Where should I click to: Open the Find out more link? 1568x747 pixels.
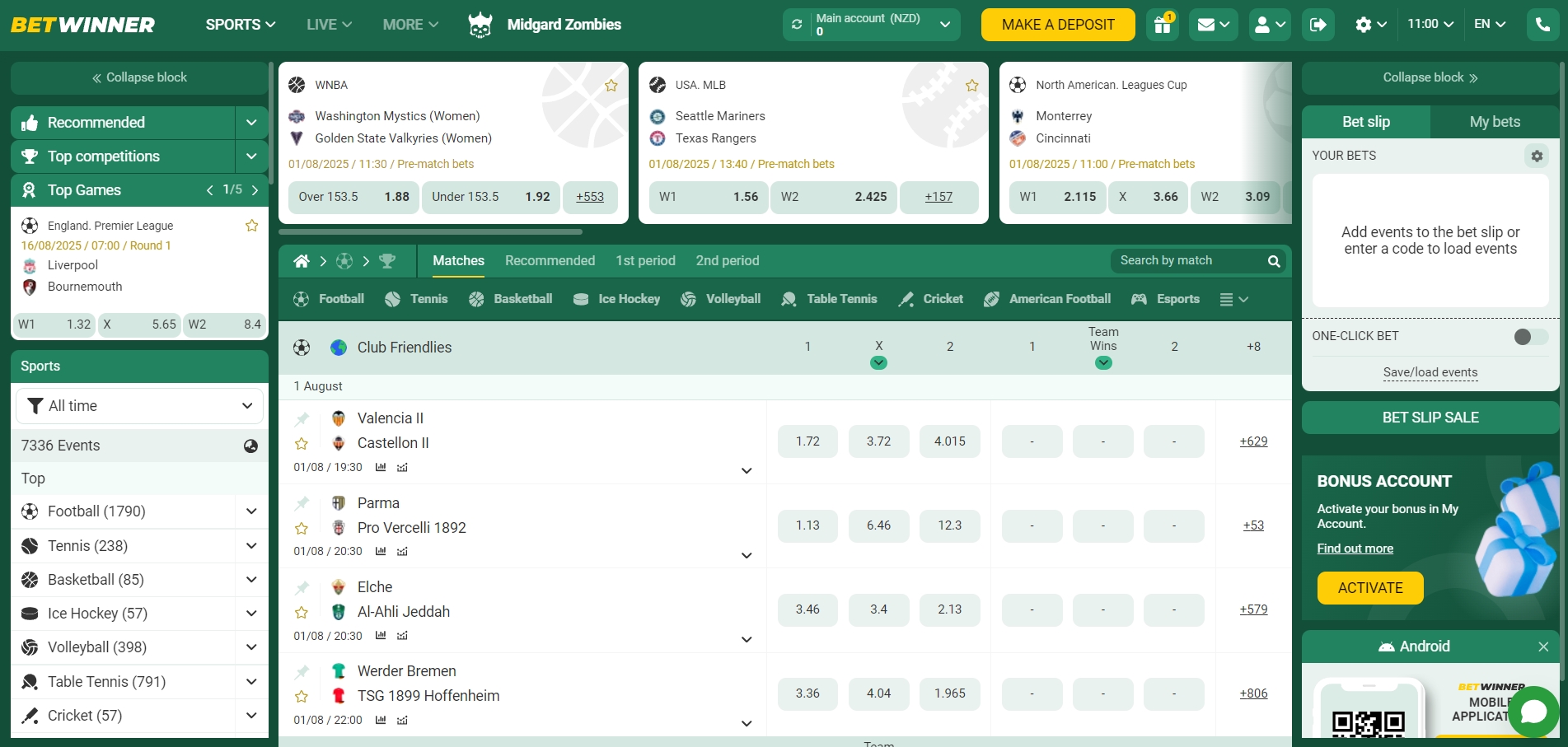point(1355,549)
